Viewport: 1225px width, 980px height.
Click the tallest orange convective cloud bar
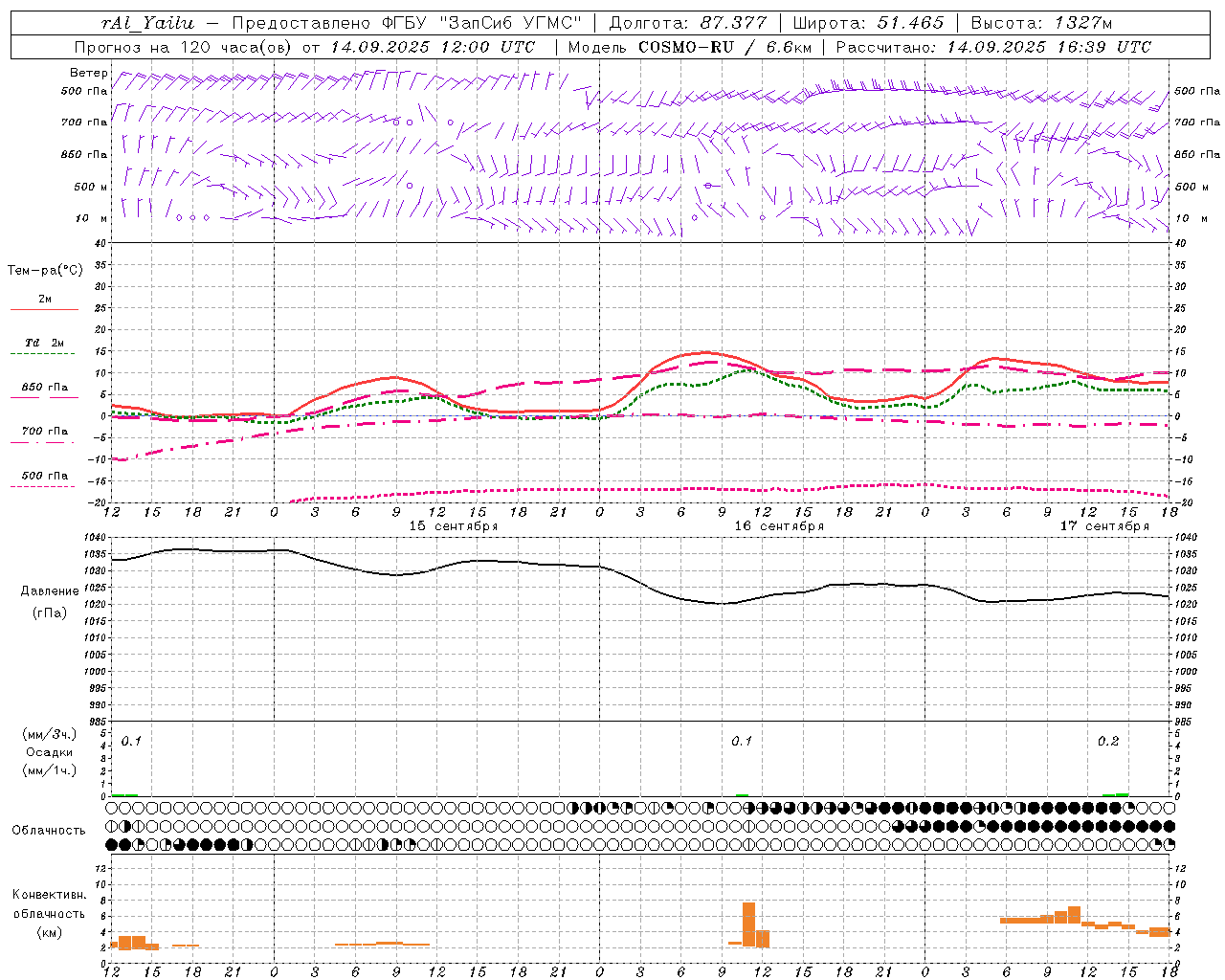click(x=748, y=924)
